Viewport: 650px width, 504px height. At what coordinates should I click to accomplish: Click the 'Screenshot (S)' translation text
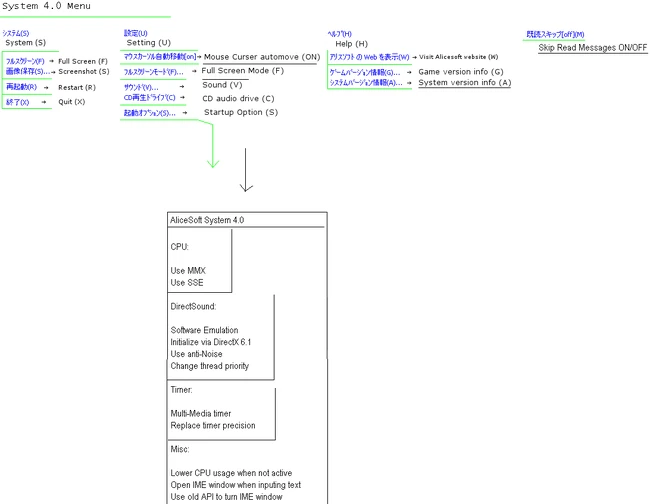[84, 71]
